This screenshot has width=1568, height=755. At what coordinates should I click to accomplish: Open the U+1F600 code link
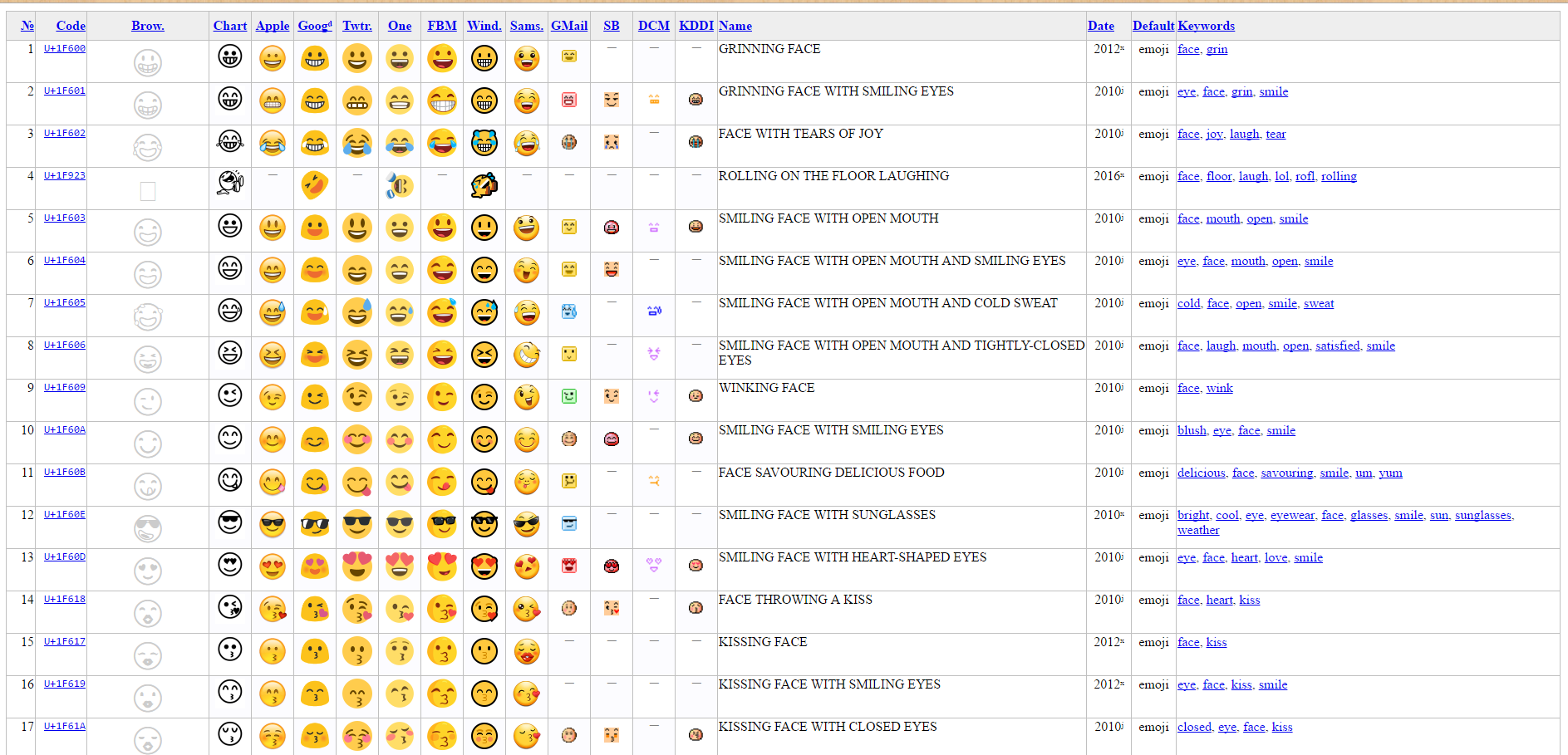tap(65, 48)
